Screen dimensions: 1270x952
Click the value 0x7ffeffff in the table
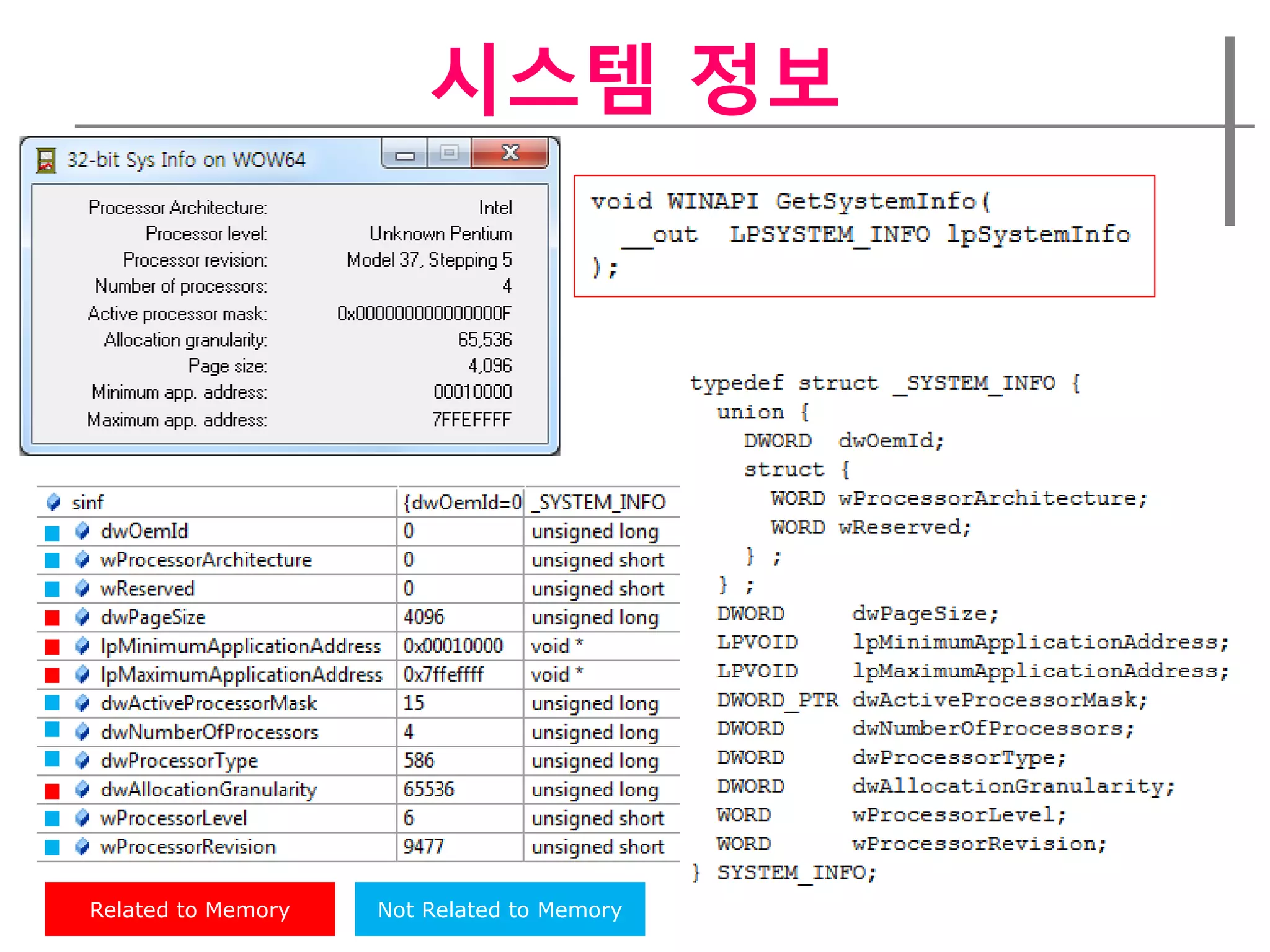pyautogui.click(x=443, y=674)
